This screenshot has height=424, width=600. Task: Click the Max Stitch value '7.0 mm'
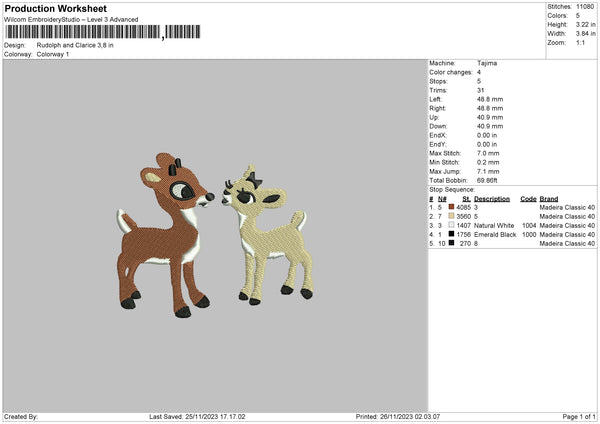[488, 153]
